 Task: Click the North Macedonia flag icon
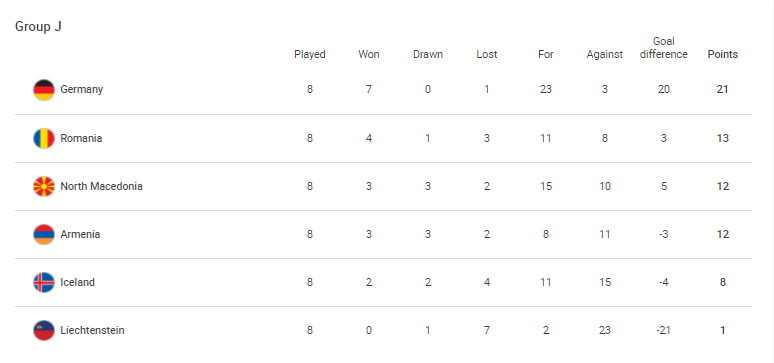pos(44,186)
